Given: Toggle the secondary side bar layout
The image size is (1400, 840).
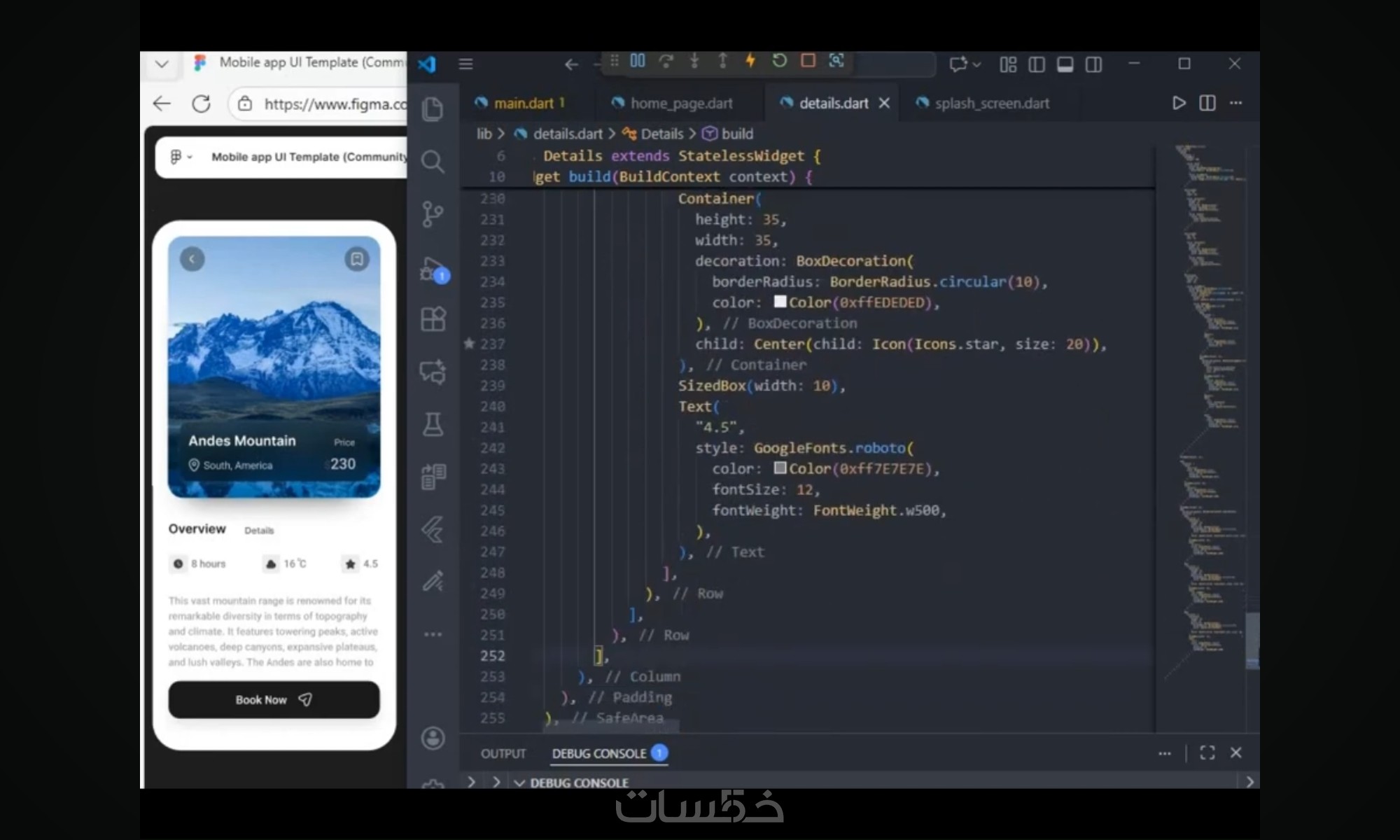Looking at the screenshot, I should [x=1093, y=65].
